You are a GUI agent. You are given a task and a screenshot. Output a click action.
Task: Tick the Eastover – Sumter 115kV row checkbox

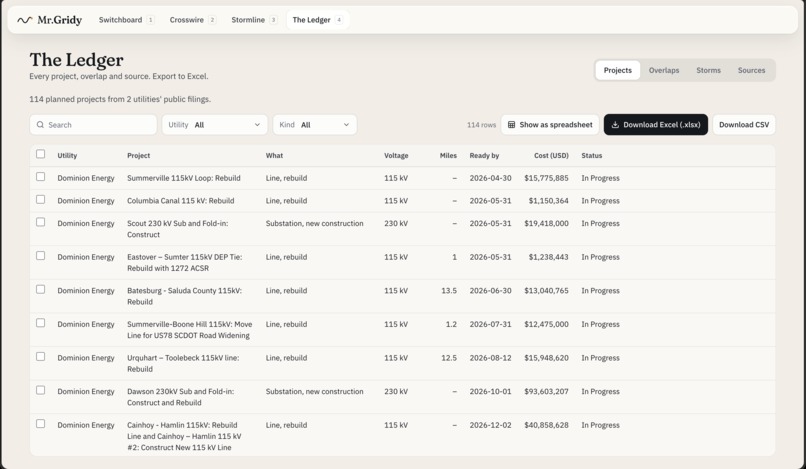point(41,256)
